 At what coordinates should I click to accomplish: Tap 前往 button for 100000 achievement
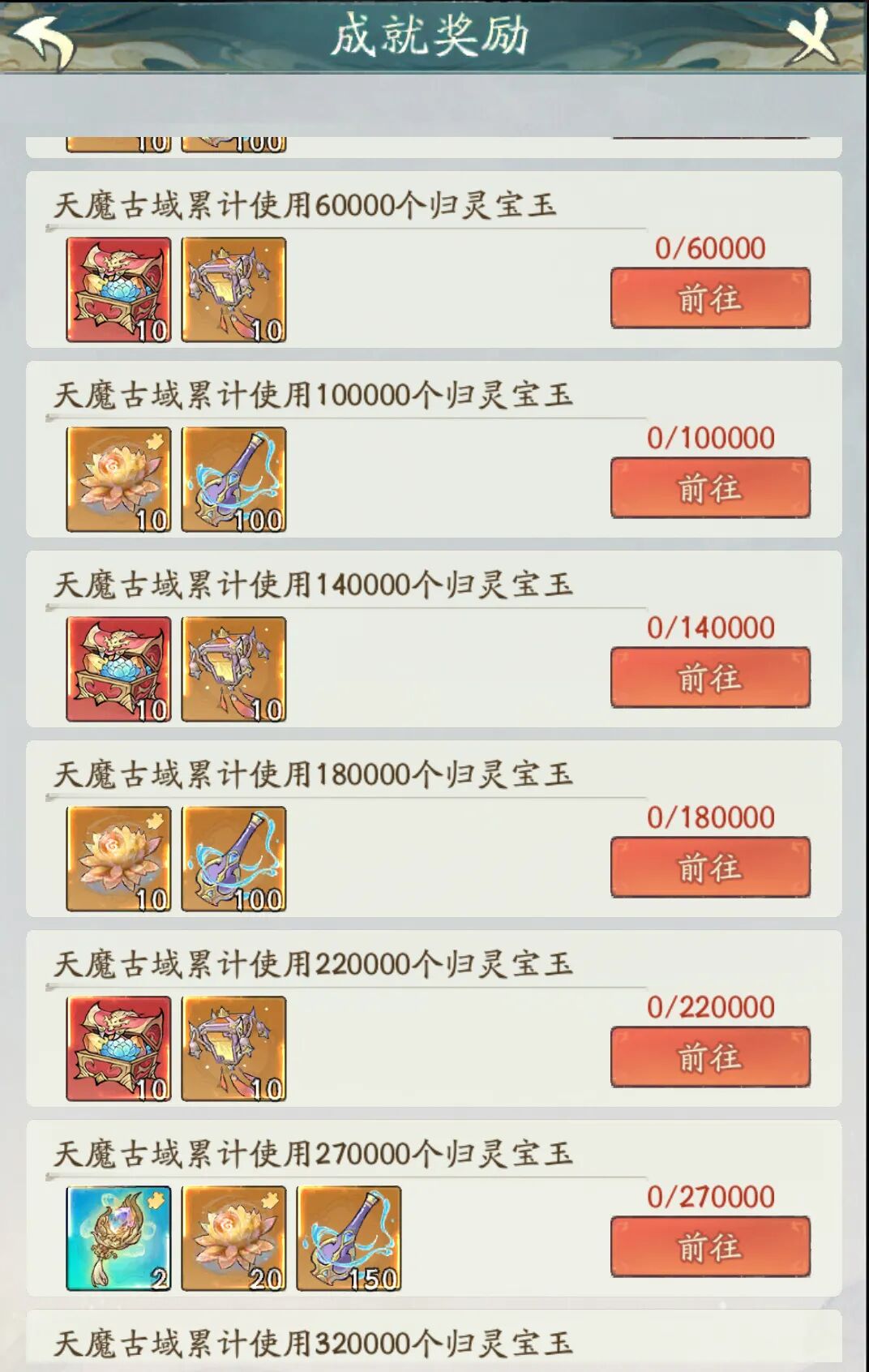click(x=710, y=488)
